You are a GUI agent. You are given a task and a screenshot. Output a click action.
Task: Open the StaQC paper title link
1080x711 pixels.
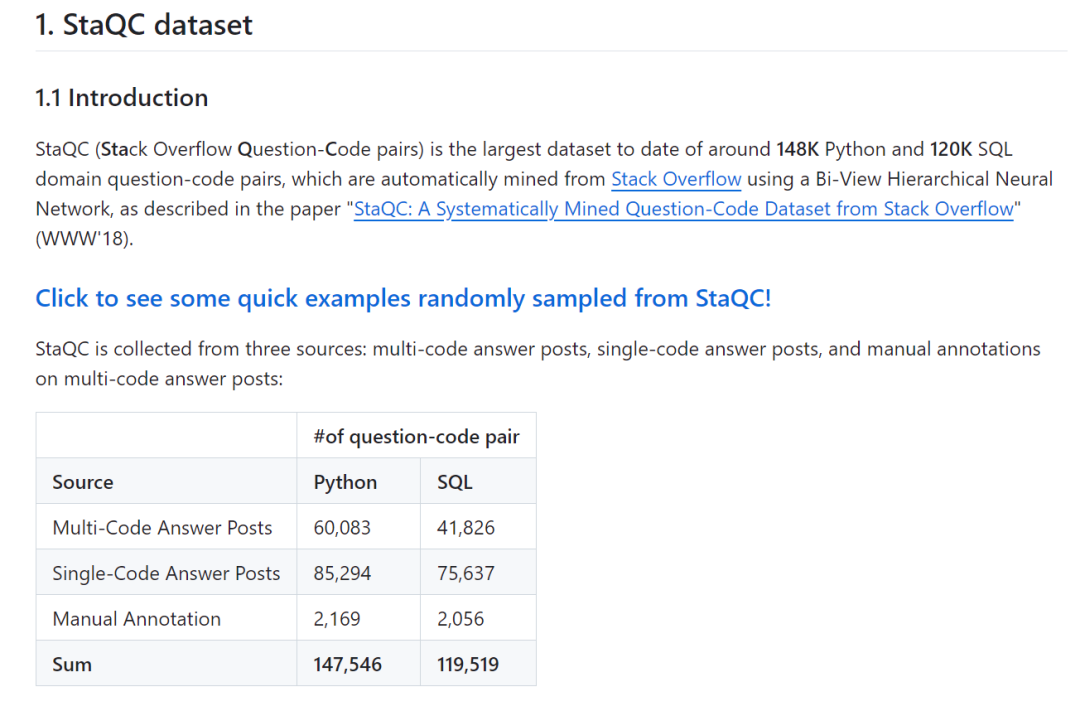point(683,209)
